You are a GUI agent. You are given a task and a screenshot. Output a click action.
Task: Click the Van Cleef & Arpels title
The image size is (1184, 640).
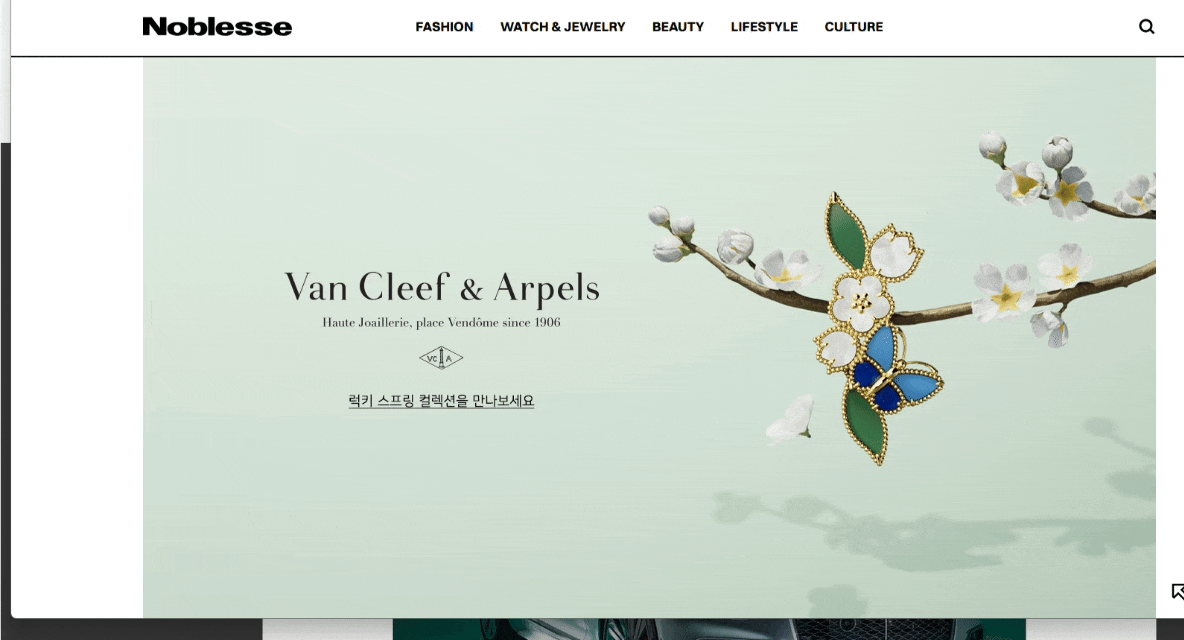[442, 288]
